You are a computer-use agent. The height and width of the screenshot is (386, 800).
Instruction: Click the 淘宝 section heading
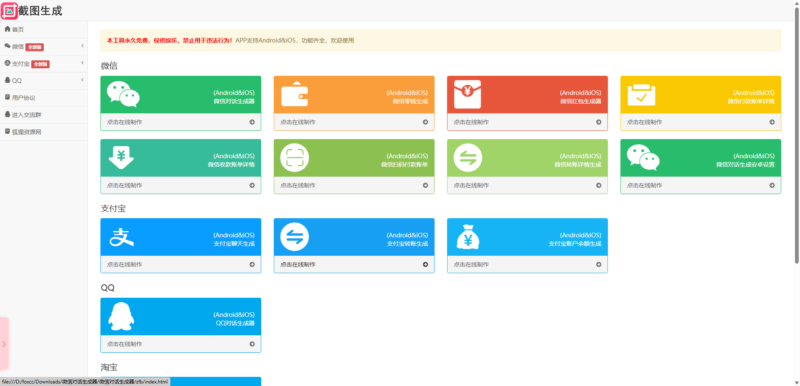coord(110,367)
